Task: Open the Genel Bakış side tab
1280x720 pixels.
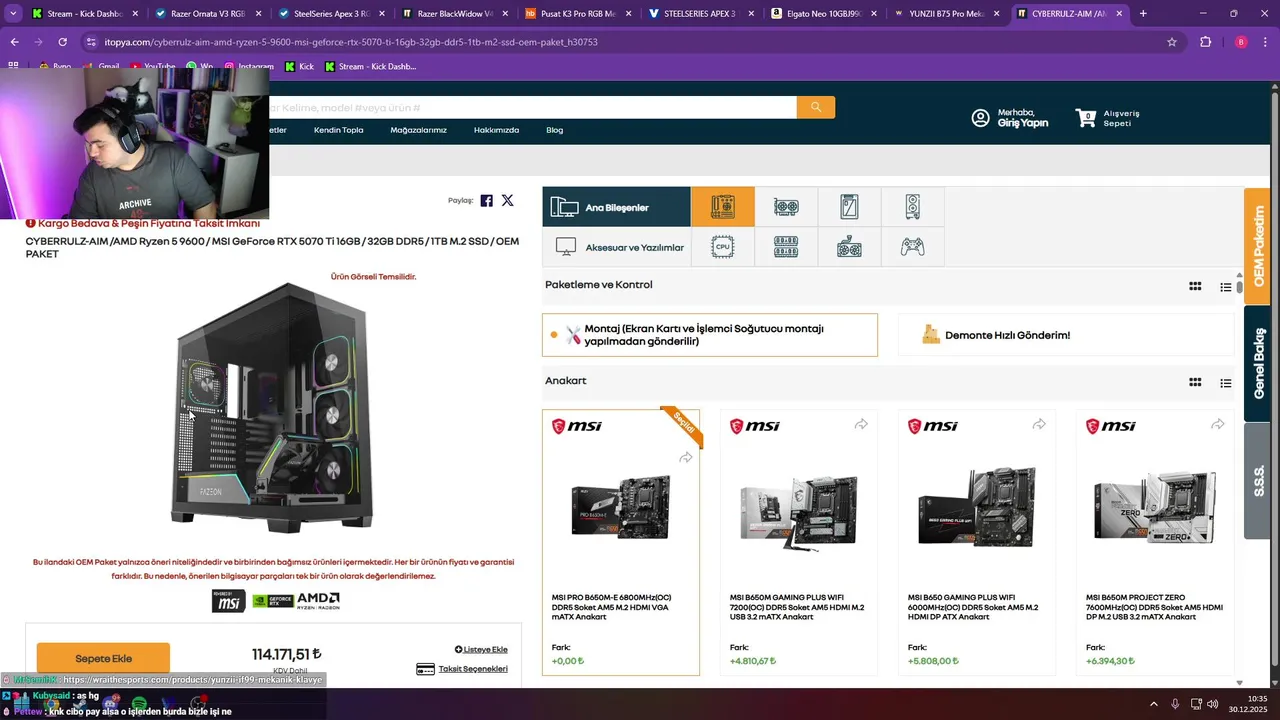Action: pos(1257,364)
